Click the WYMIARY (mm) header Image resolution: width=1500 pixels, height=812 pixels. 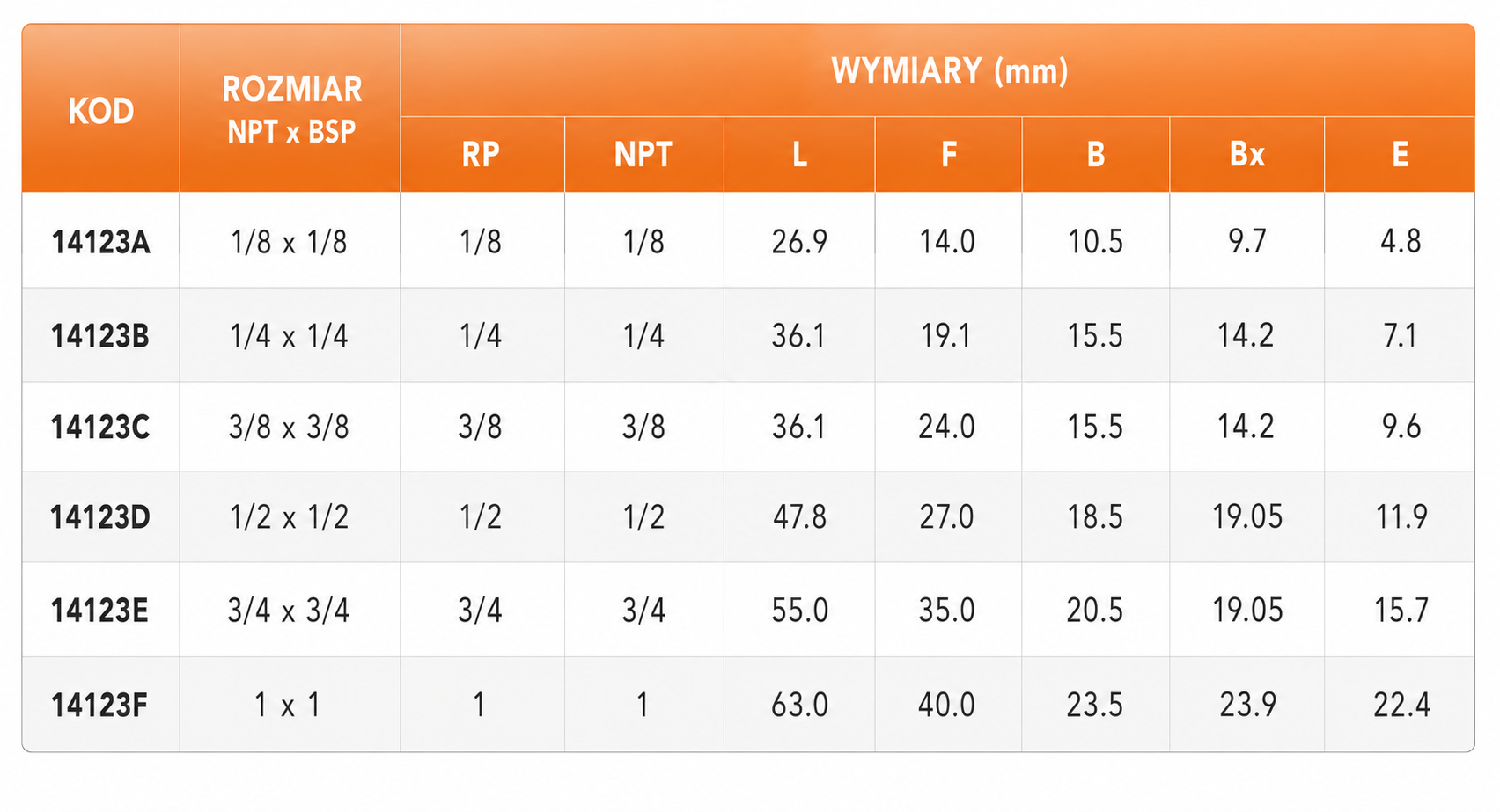click(x=949, y=70)
